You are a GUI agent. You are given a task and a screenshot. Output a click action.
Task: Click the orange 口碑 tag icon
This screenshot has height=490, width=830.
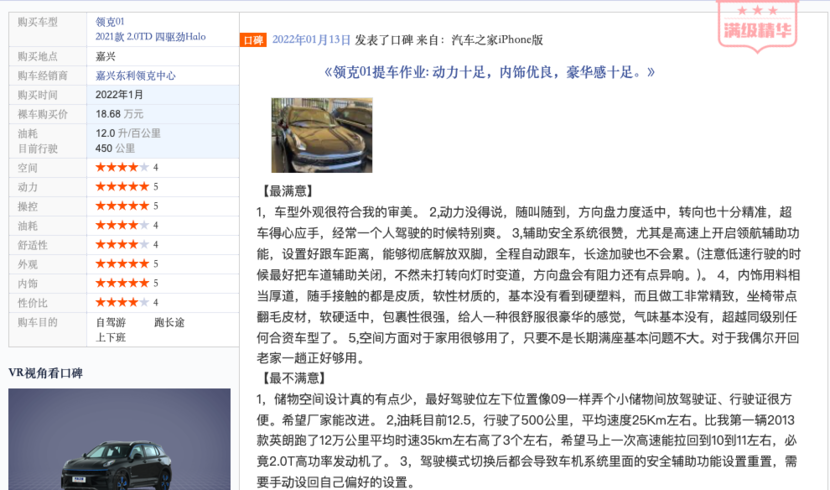coord(253,40)
